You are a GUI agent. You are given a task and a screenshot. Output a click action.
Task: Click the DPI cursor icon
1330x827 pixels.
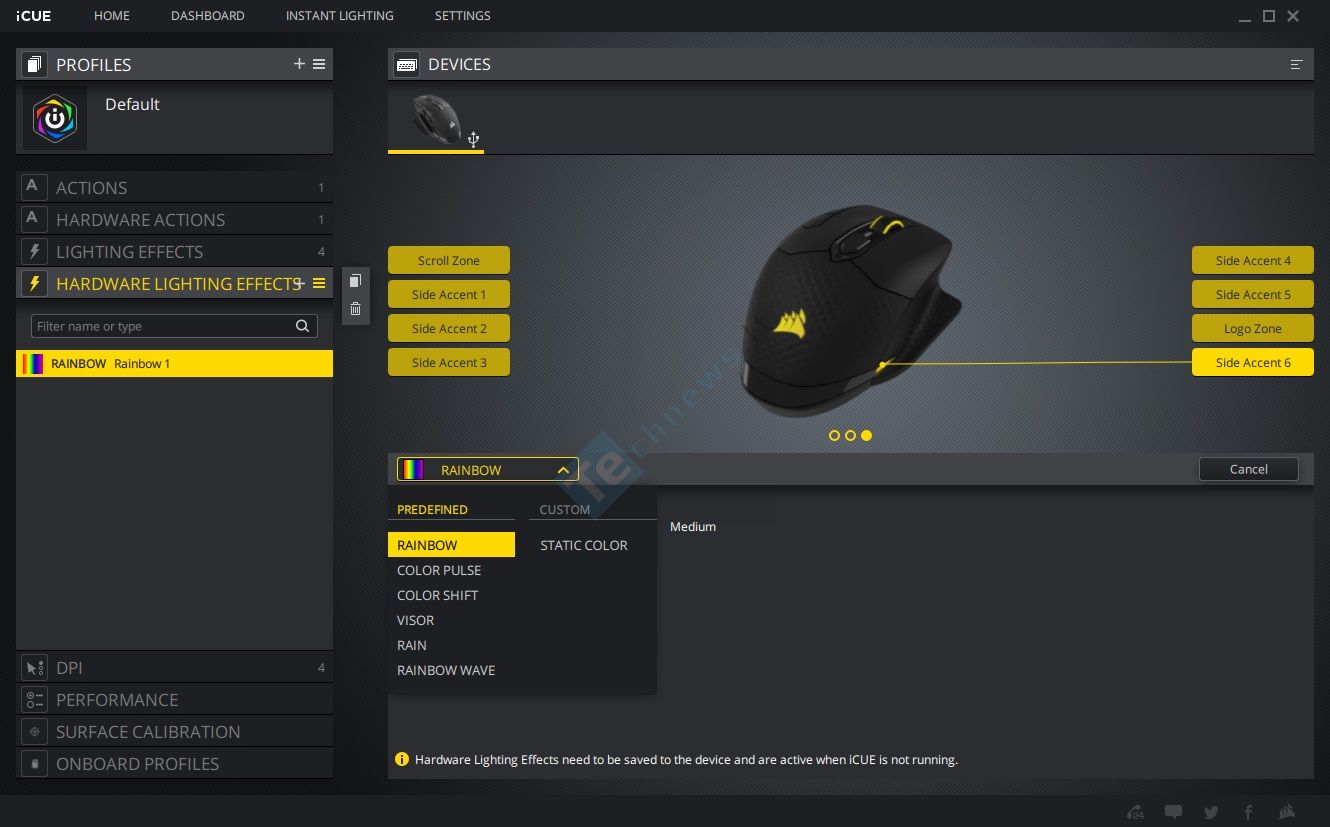[34, 668]
